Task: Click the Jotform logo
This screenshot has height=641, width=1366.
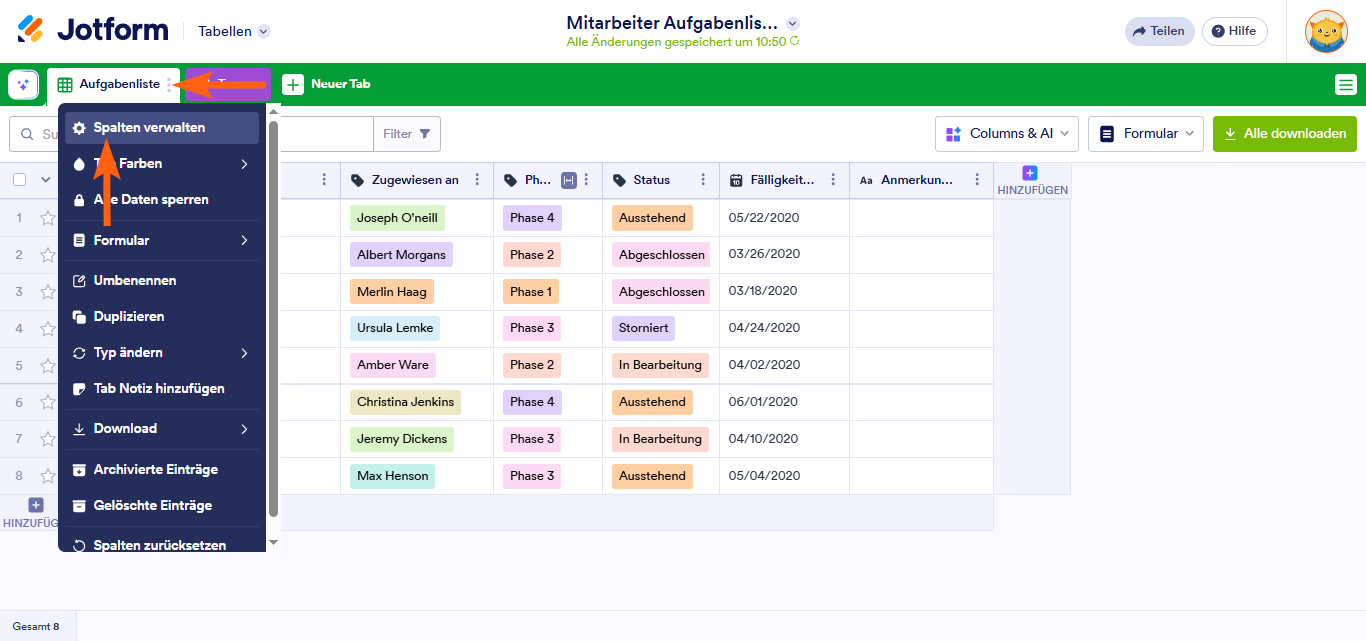Action: coord(93,30)
